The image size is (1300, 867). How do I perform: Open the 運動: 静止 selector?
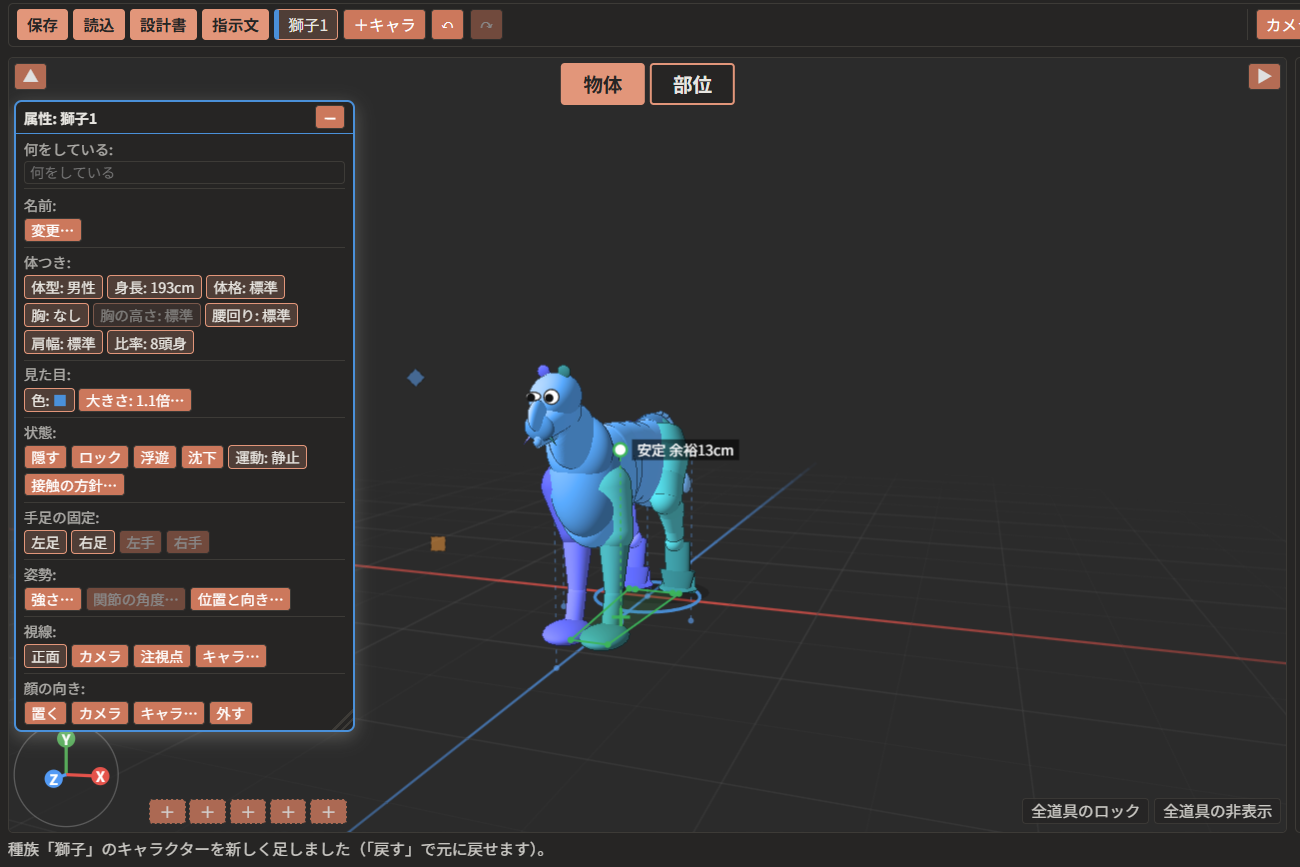point(267,458)
